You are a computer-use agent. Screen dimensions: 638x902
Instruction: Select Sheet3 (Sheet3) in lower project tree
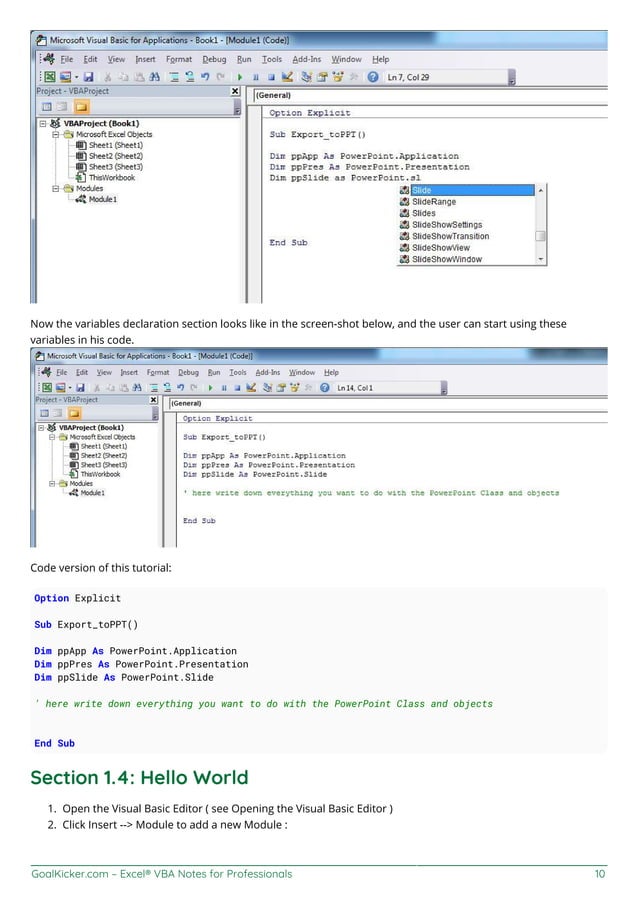tap(104, 465)
